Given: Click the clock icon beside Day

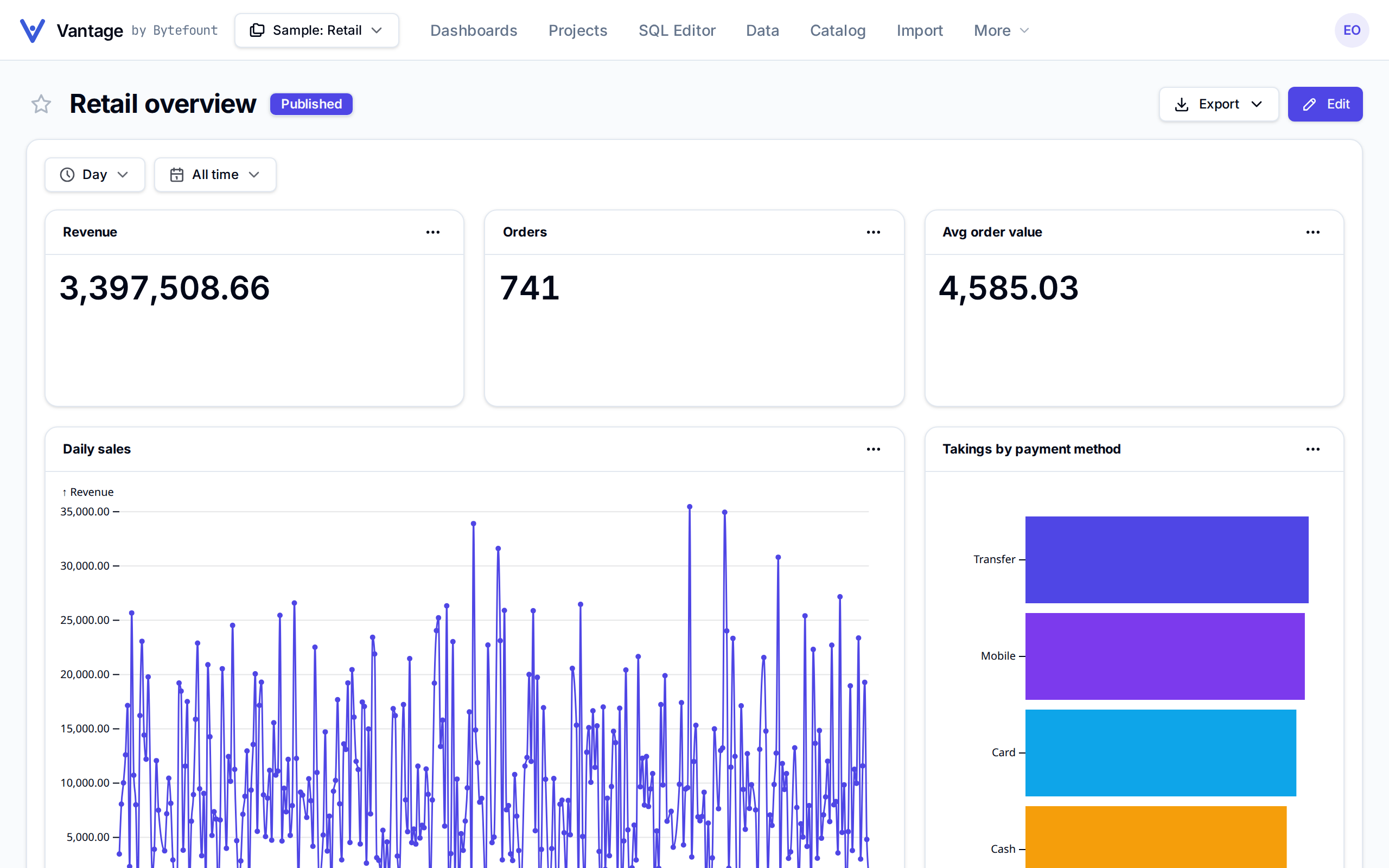Looking at the screenshot, I should (x=67, y=175).
